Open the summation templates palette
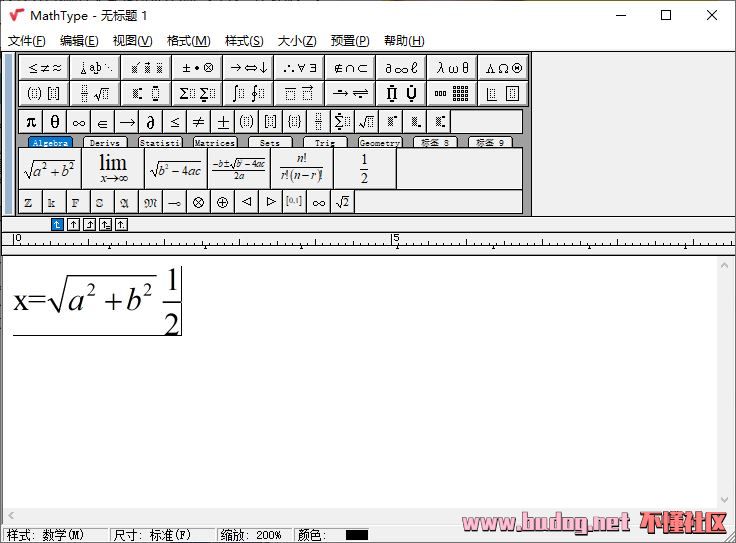 [x=197, y=94]
